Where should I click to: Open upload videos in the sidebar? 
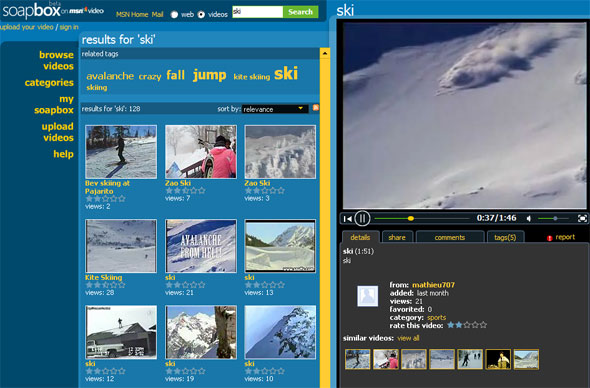pos(58,132)
